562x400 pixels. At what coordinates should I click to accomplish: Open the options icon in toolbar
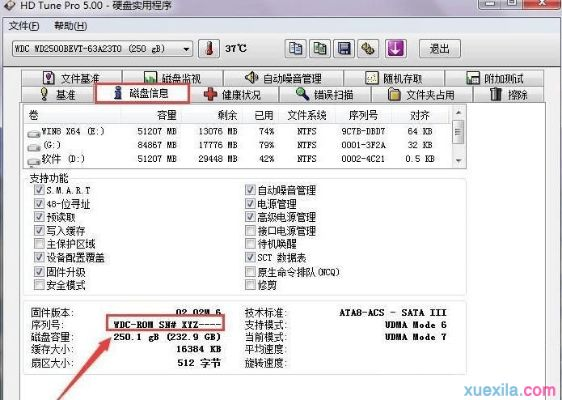tap(368, 48)
